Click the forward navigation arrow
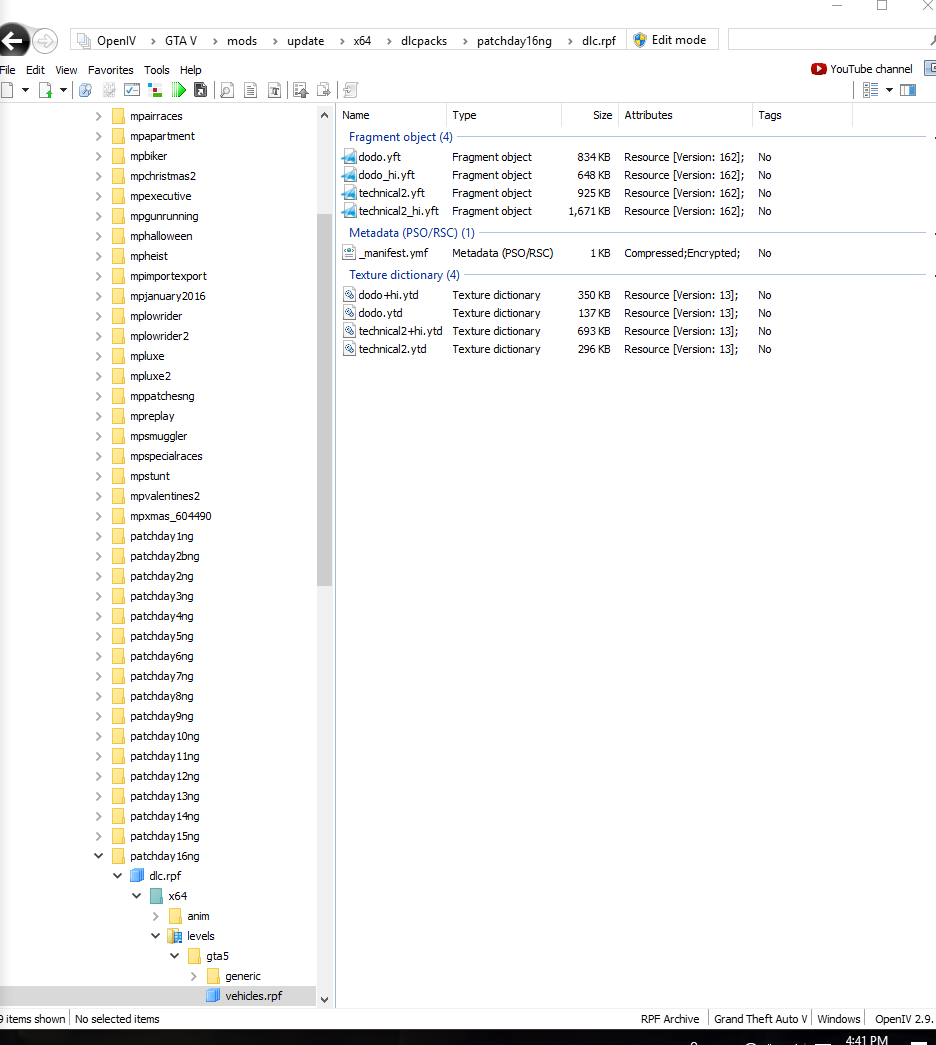The width and height of the screenshot is (936, 1045). [x=45, y=41]
